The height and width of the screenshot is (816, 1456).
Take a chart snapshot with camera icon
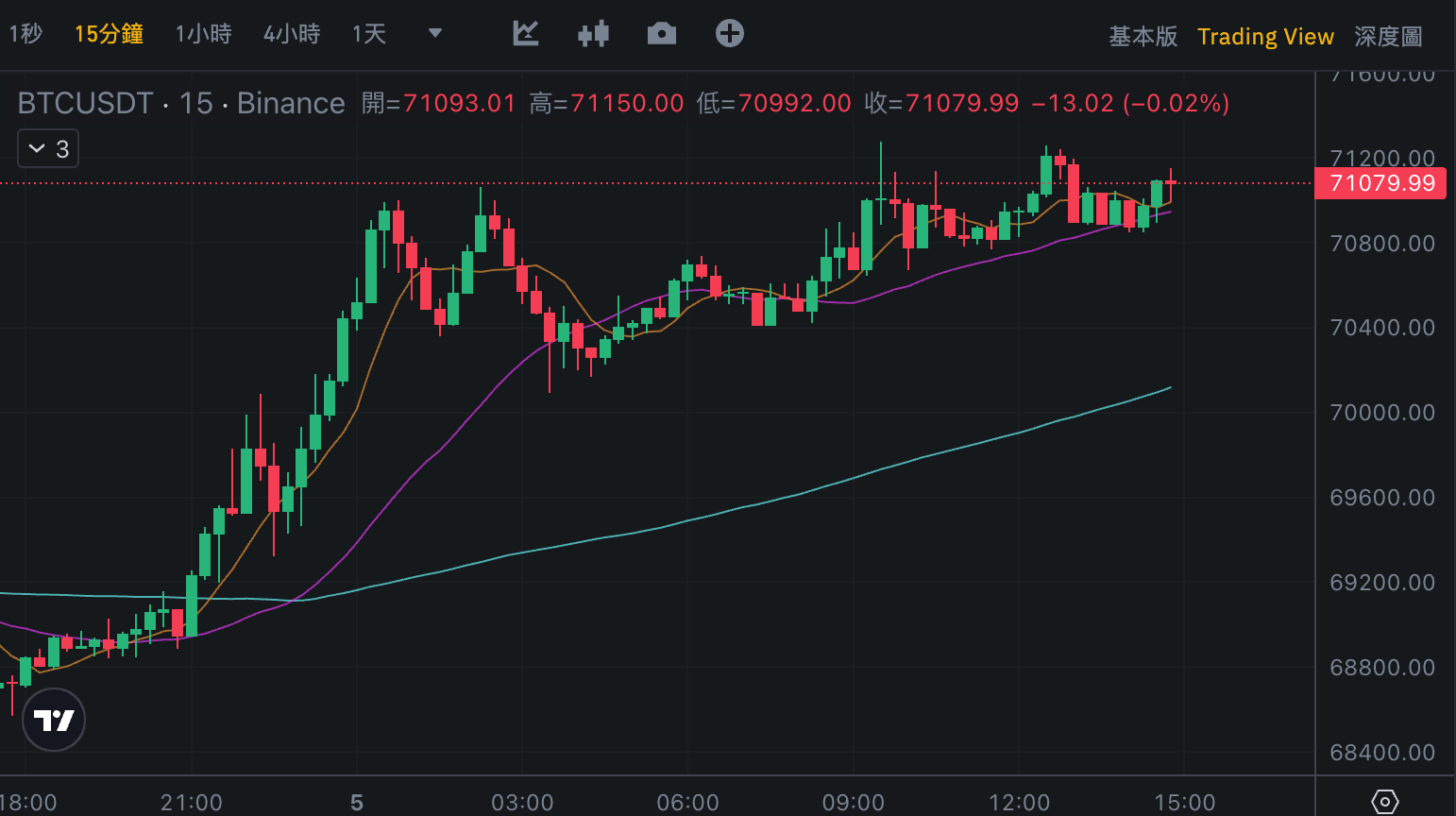[x=661, y=35]
